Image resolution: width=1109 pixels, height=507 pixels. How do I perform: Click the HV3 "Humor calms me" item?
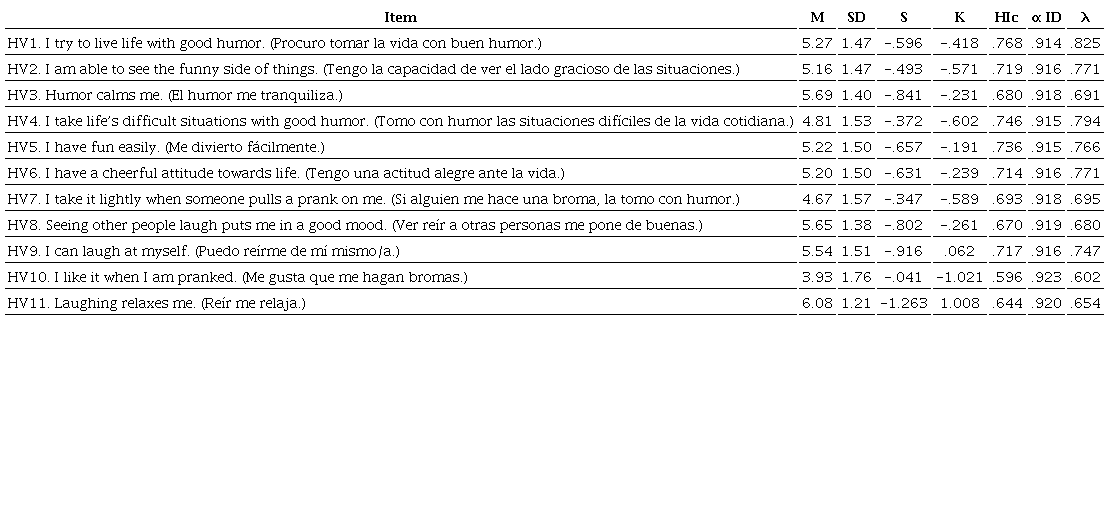(175, 95)
